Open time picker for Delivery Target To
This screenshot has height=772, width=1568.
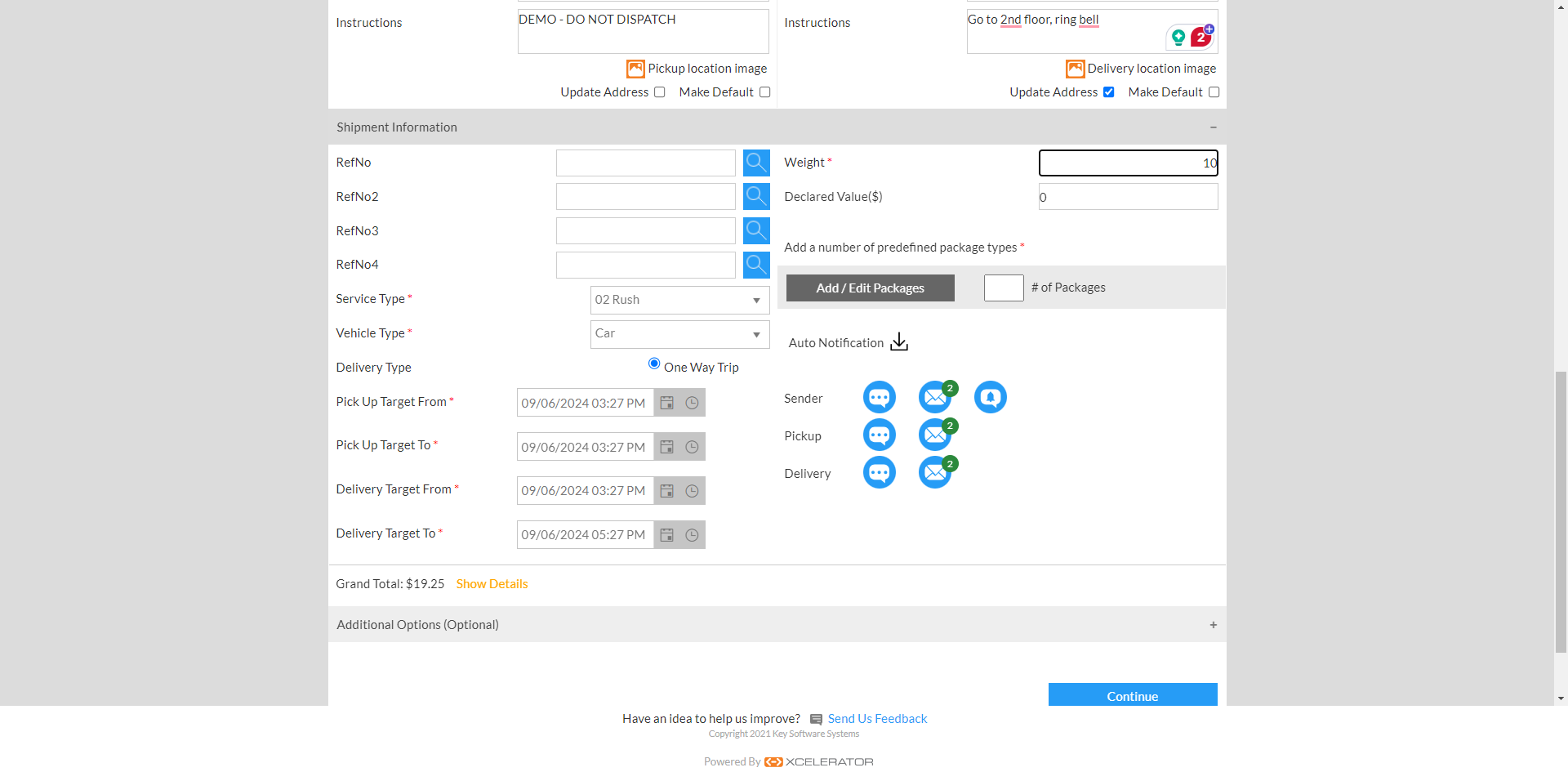coord(692,535)
